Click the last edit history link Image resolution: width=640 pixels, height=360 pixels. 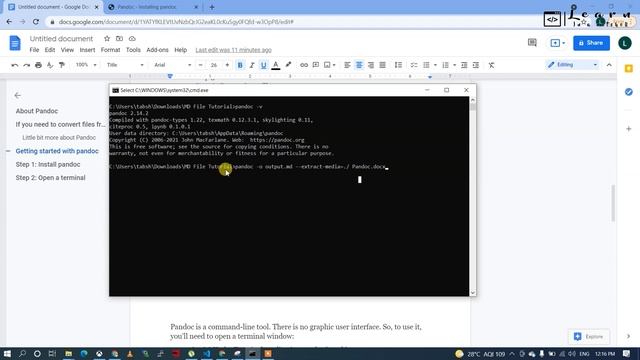click(x=233, y=50)
